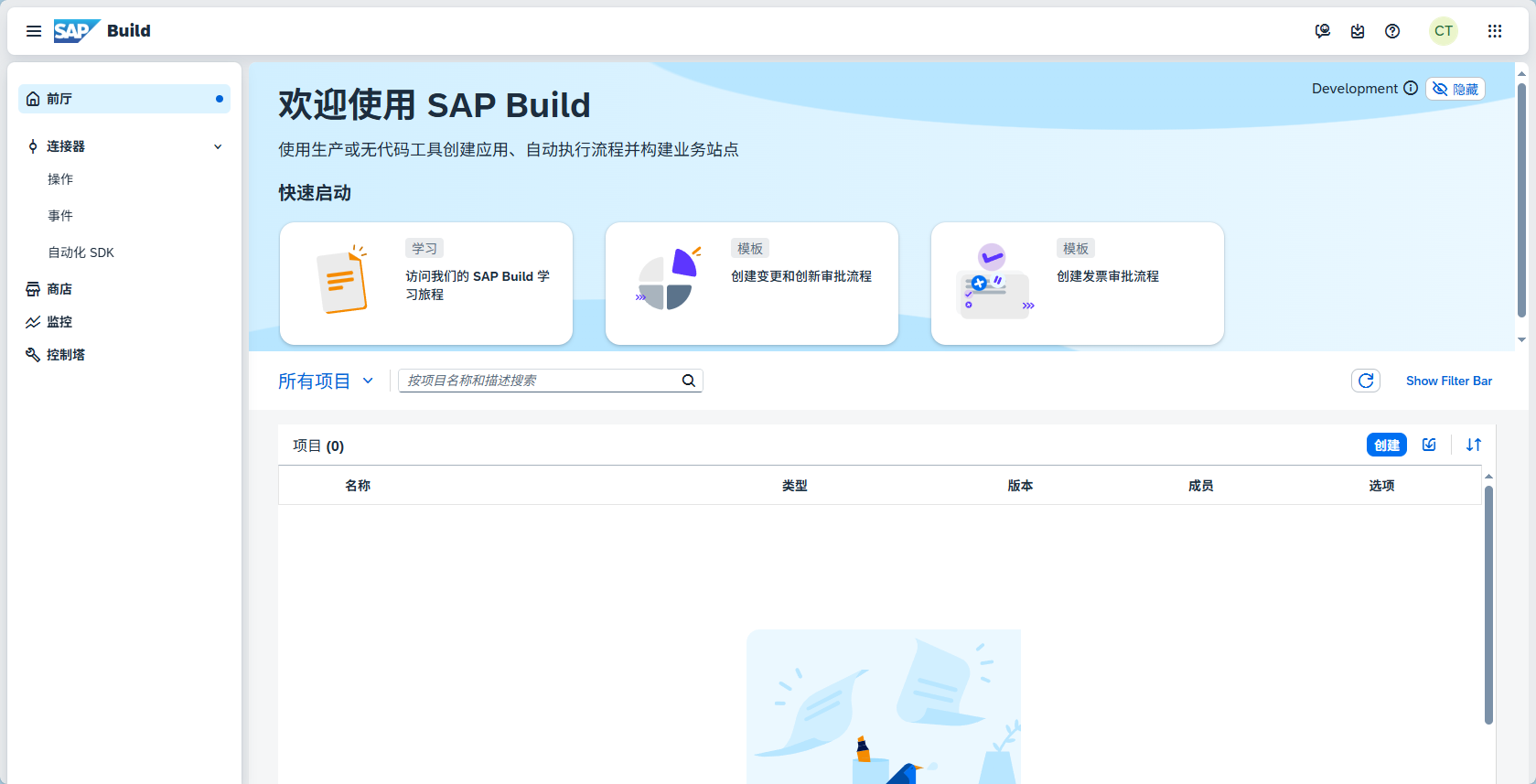Open the feedback chat icon in header
The image size is (1536, 784).
click(x=1323, y=31)
